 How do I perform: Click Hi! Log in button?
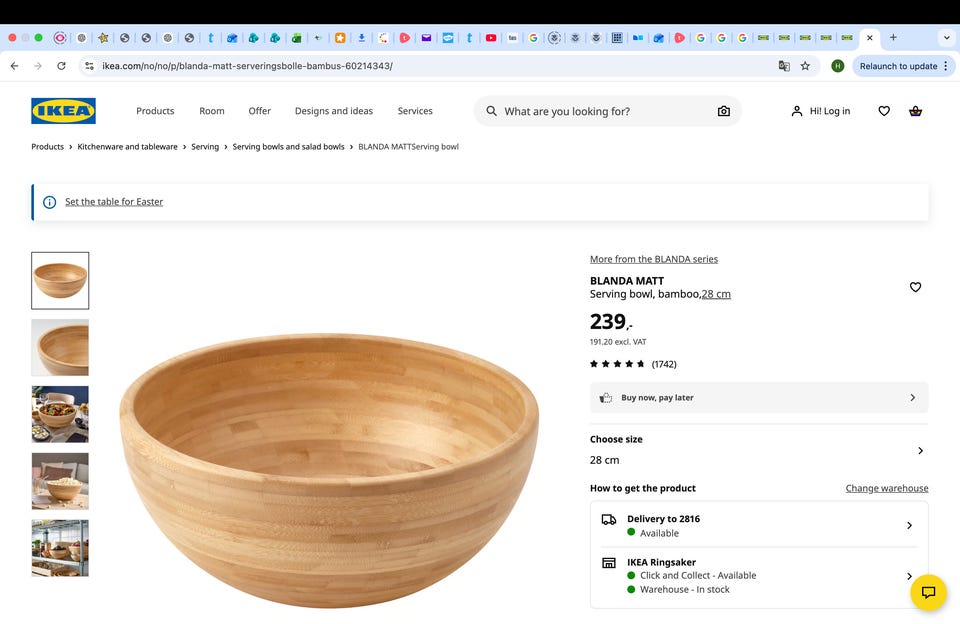click(820, 111)
